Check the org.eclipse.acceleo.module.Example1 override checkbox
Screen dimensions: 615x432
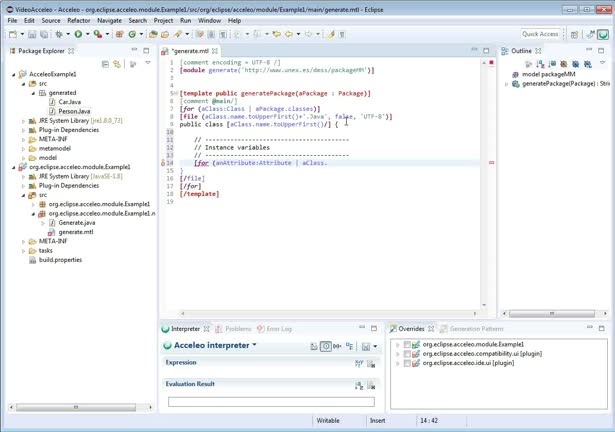click(407, 345)
